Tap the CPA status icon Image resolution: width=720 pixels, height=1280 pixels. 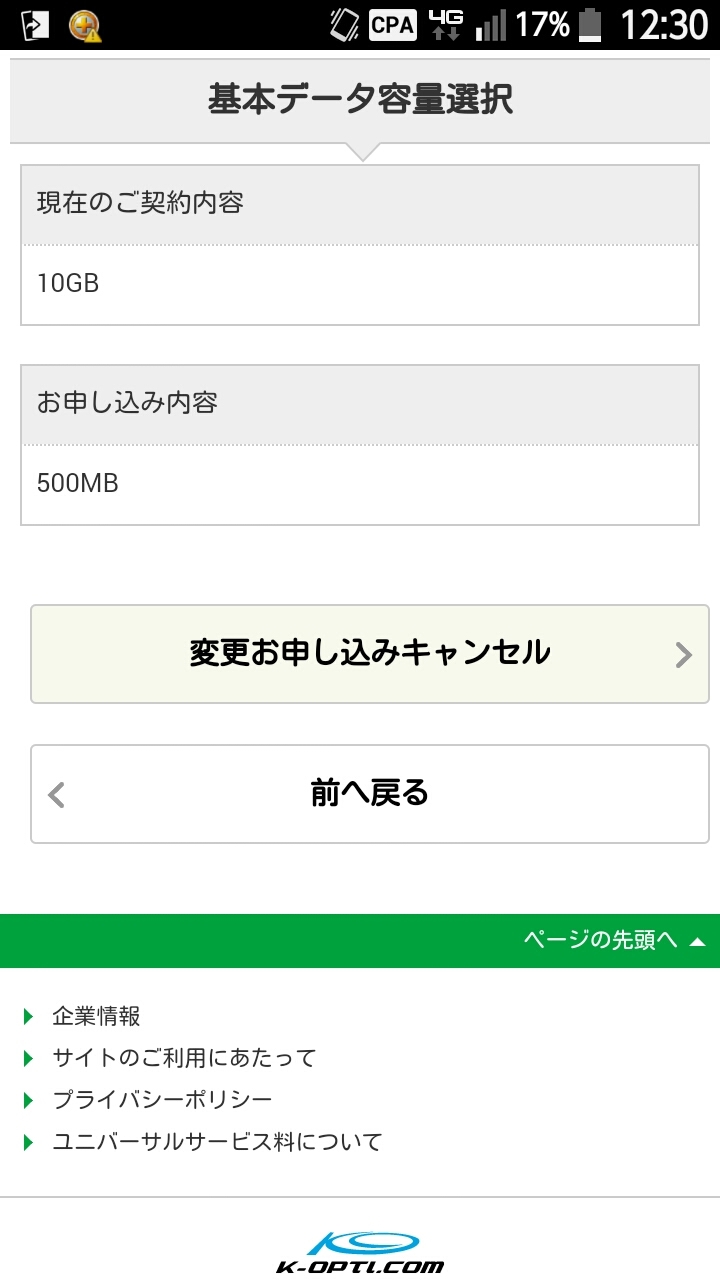pos(392,24)
